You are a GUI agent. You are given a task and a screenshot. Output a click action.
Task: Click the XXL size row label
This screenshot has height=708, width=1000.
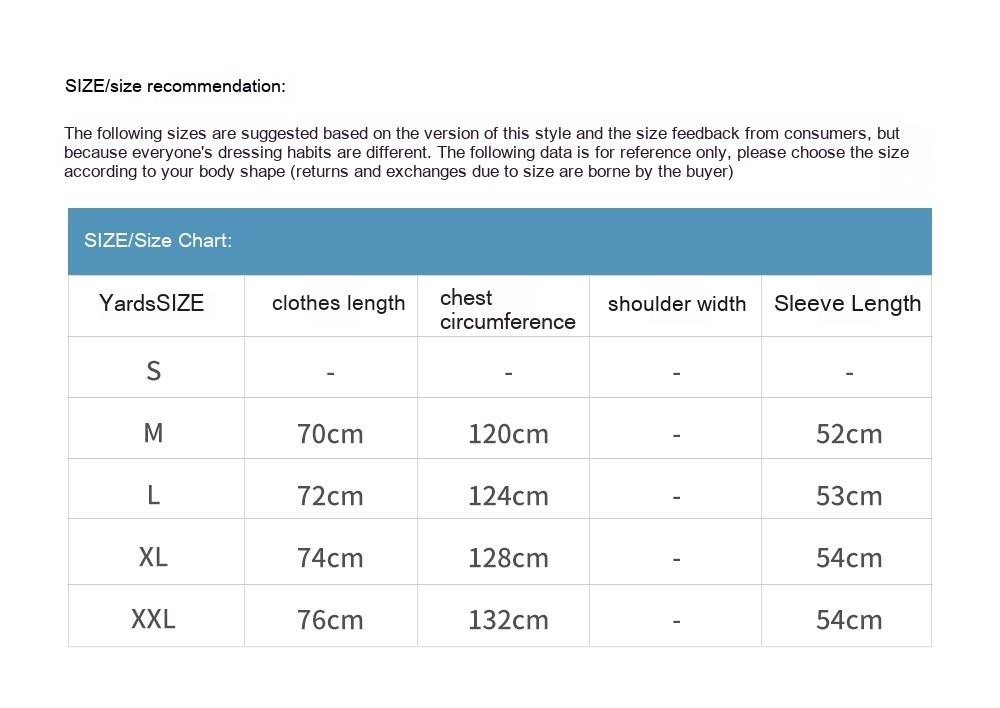(153, 619)
